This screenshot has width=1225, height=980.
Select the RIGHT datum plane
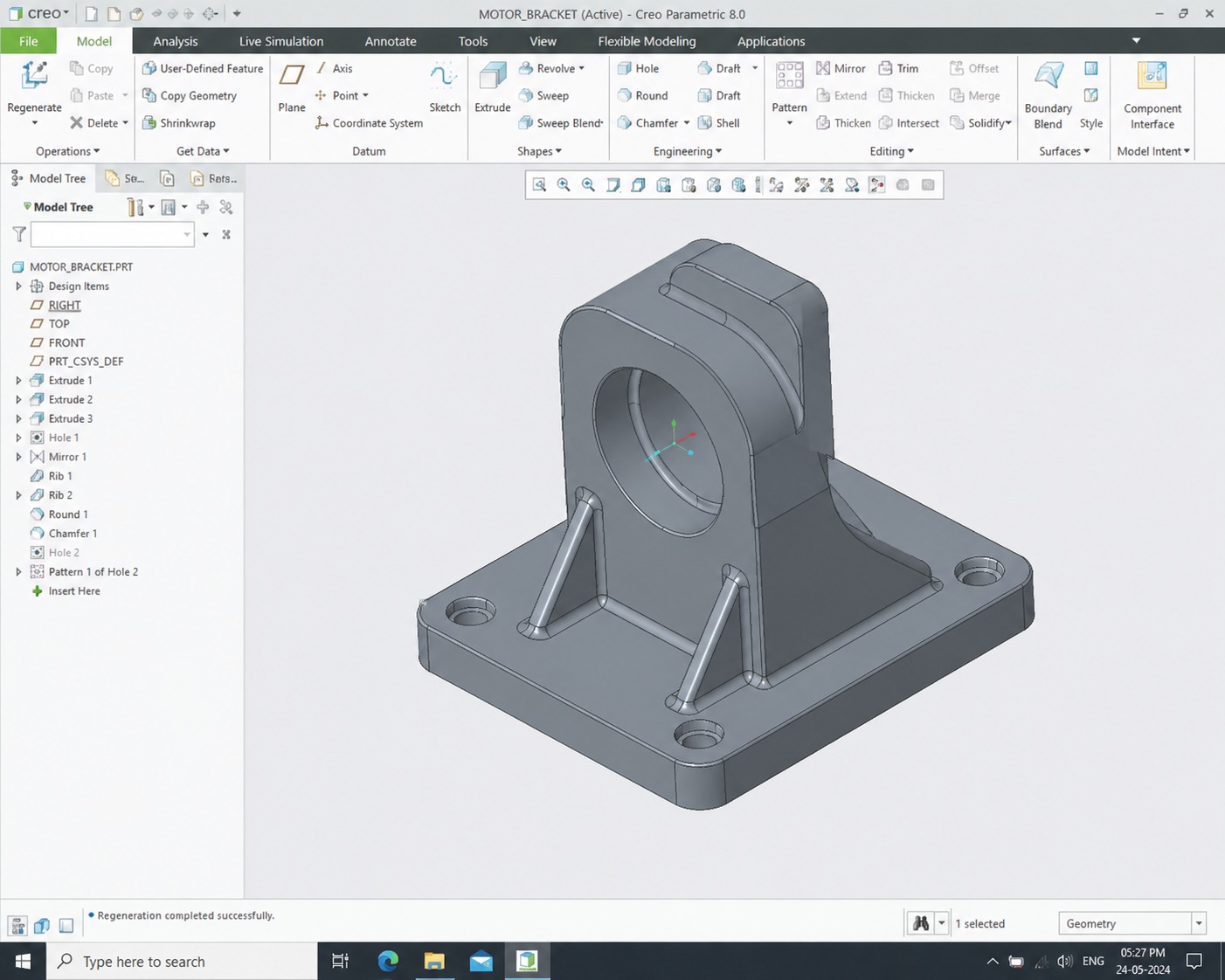coord(65,305)
